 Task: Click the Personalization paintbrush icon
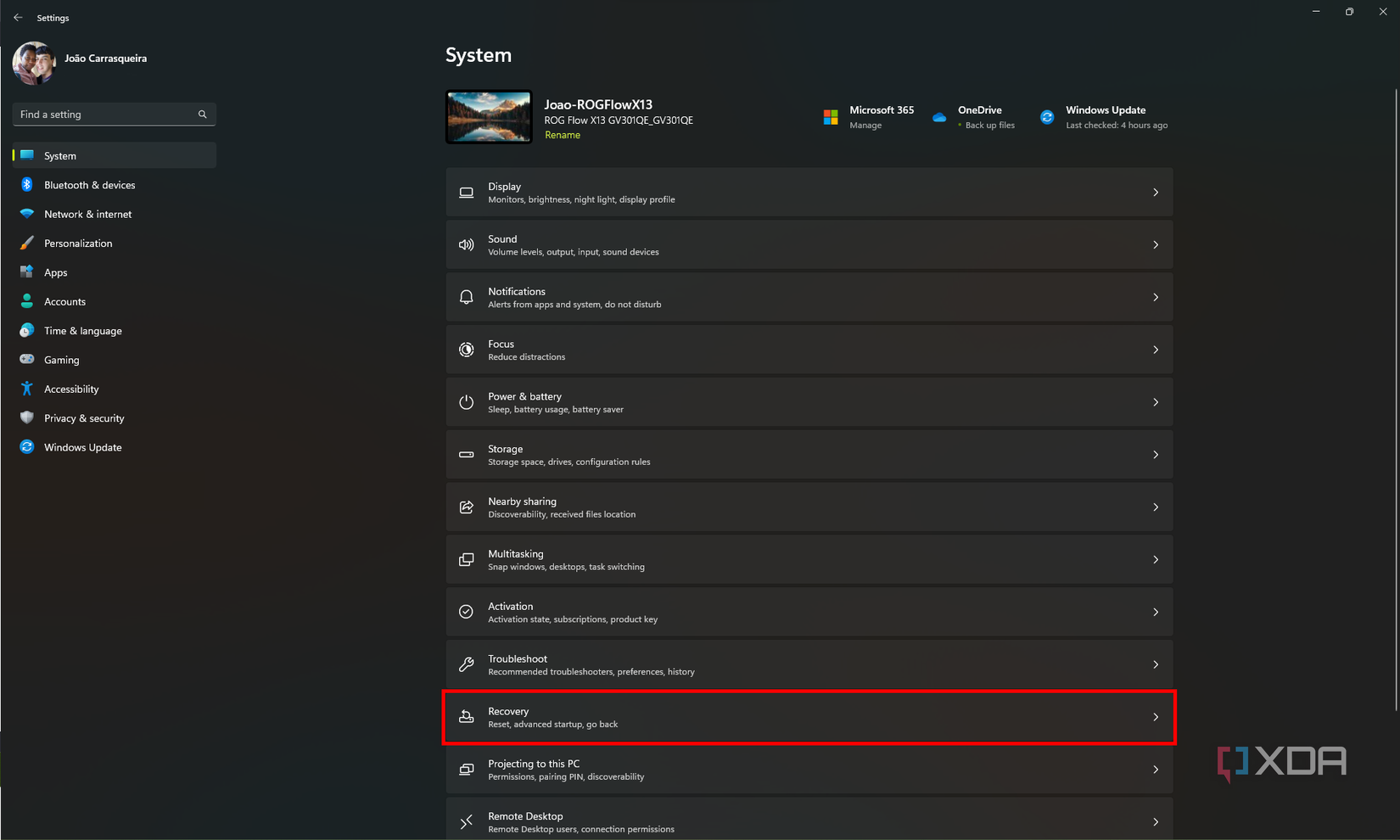[x=27, y=244]
